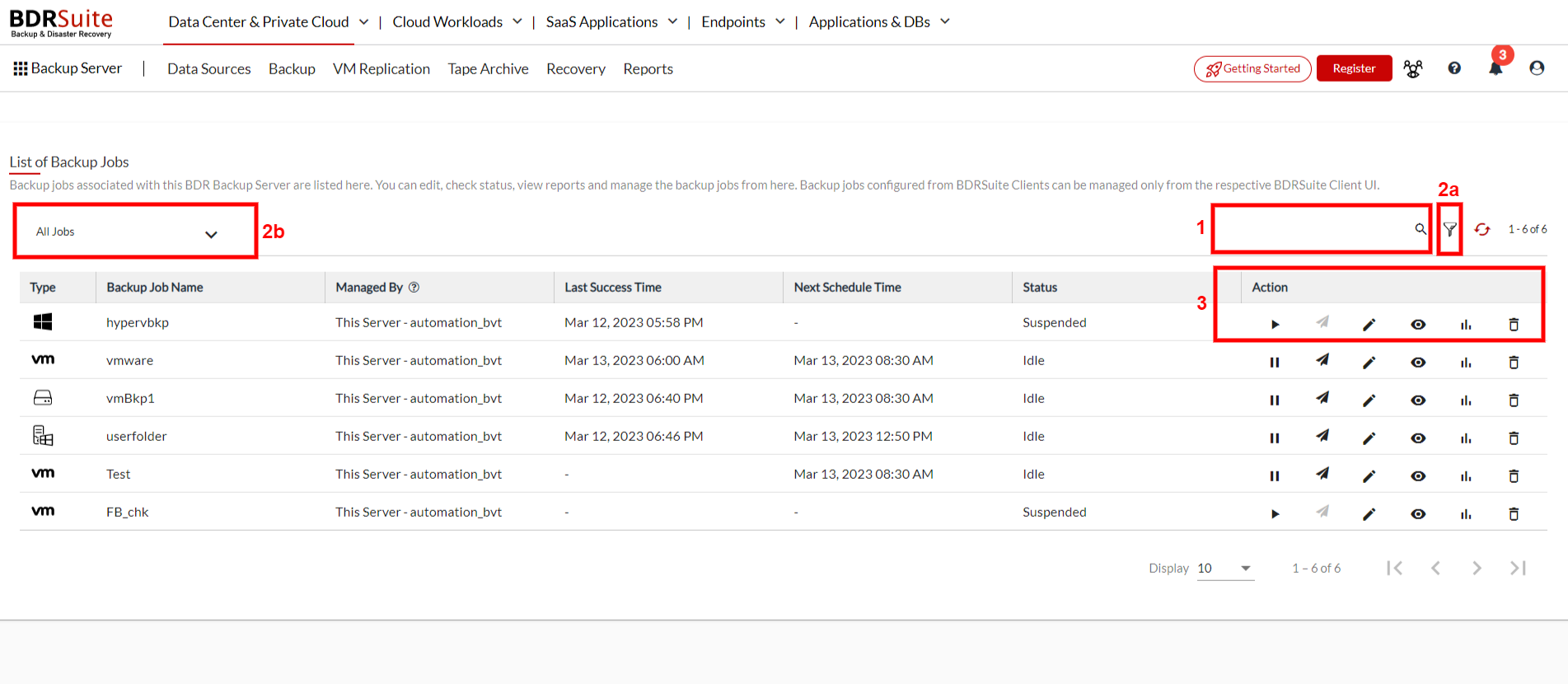This screenshot has height=684, width=1568.
Task: Open vmware report chart icon
Action: click(1466, 363)
